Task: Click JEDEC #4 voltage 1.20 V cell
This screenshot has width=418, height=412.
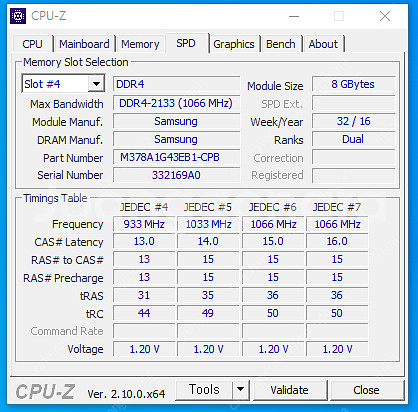Action: (144, 349)
